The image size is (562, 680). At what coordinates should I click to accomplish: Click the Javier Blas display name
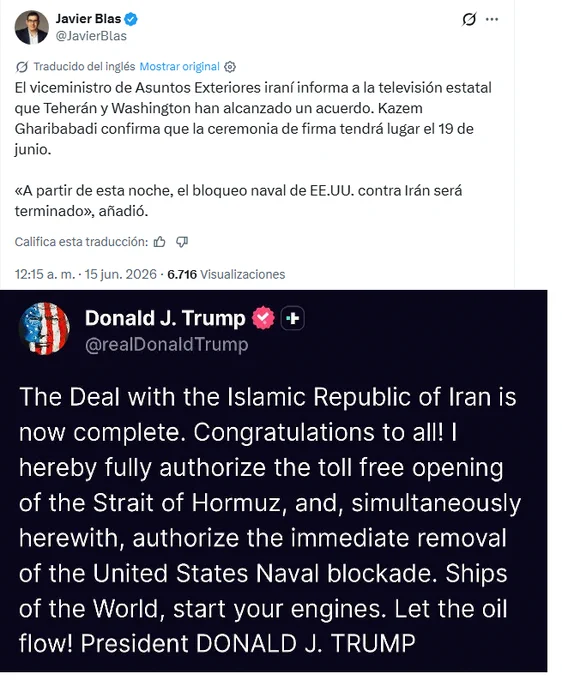point(88,19)
